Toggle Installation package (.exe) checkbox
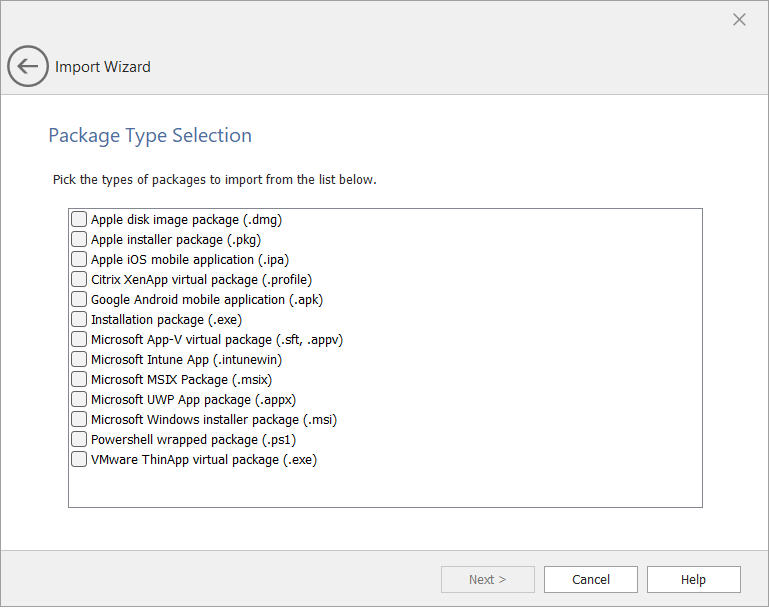Image resolution: width=769 pixels, height=610 pixels. (79, 319)
